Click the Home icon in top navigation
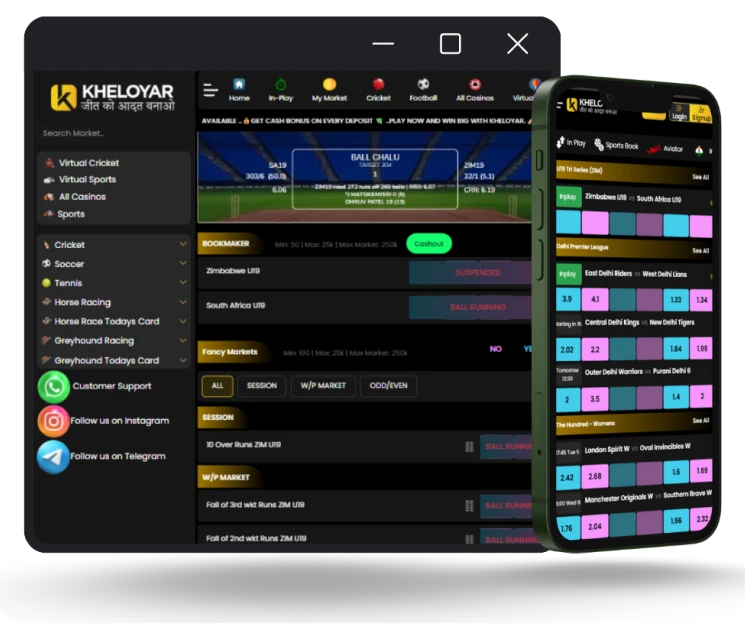Screen dimensions: 745x624 tap(239, 85)
